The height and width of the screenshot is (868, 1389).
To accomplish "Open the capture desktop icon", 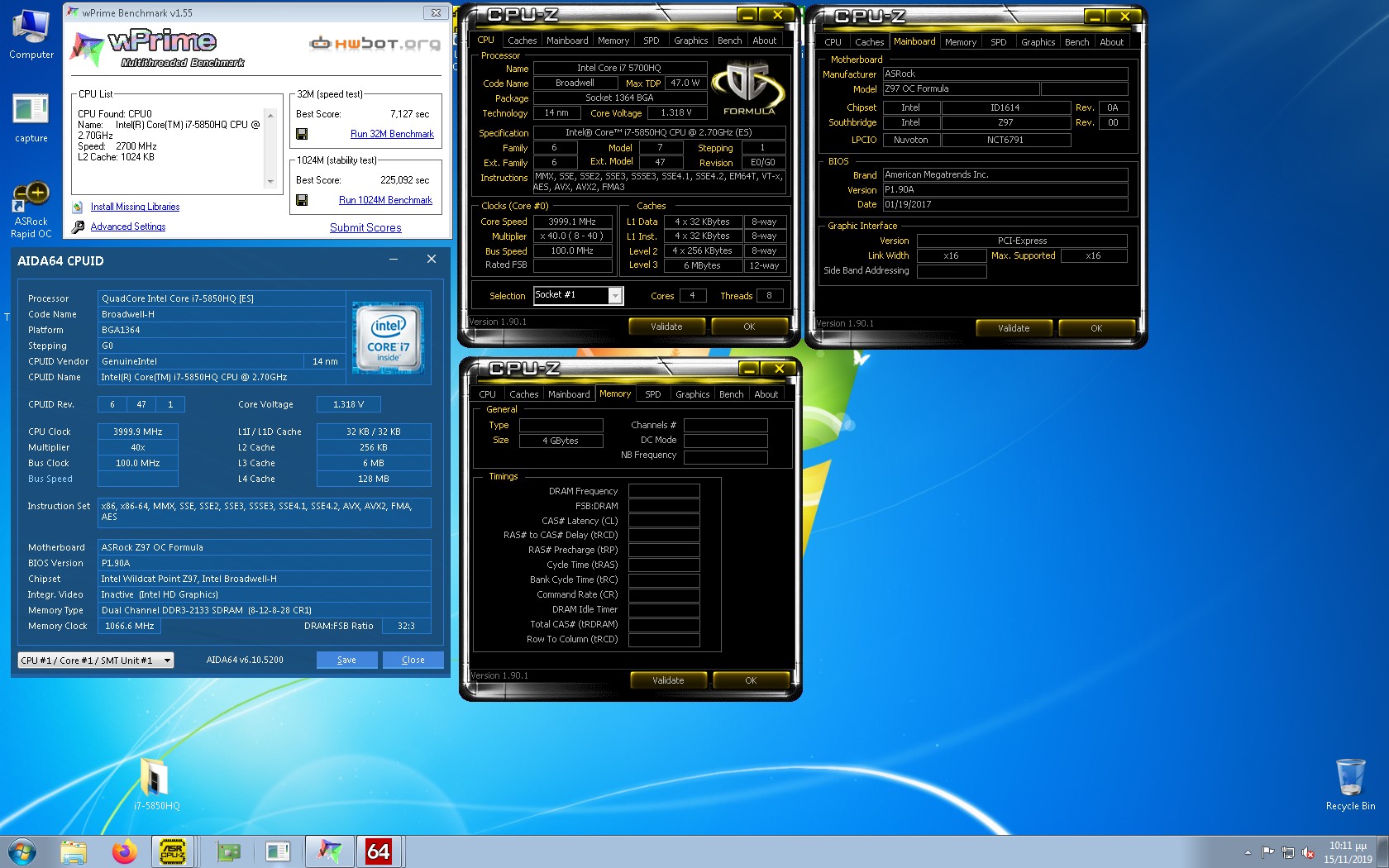I will [31, 117].
